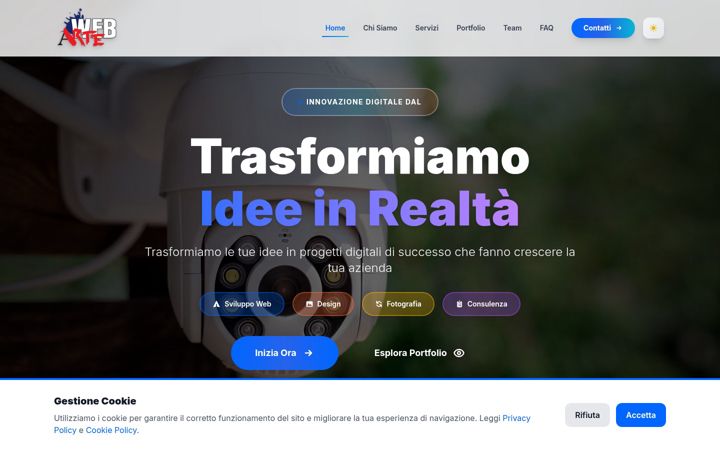
Task: Open the Servizi menu item
Action: pyautogui.click(x=427, y=28)
